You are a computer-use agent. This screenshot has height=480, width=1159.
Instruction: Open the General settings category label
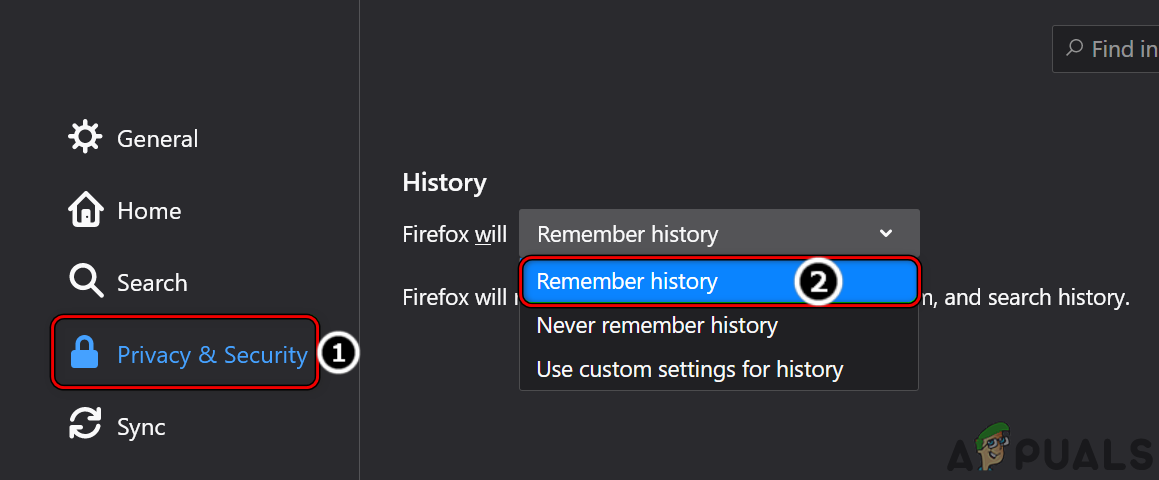pos(158,139)
